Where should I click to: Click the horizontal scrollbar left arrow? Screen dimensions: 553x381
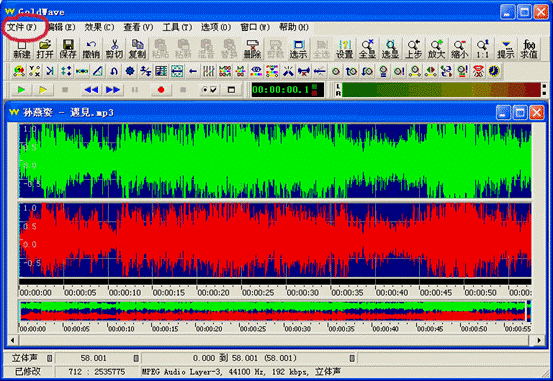[x=12, y=340]
